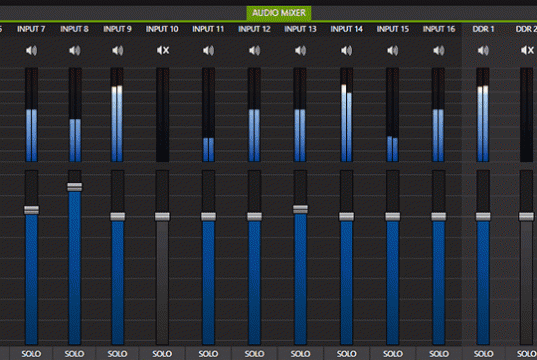The height and width of the screenshot is (360, 537).
Task: Click the INPUT 10 volume fader handle
Action: [x=162, y=216]
